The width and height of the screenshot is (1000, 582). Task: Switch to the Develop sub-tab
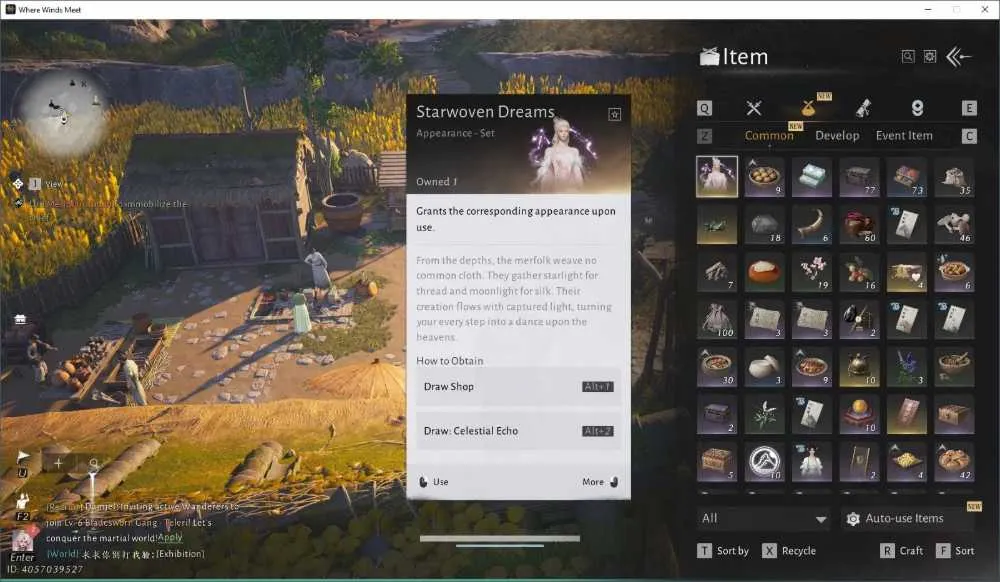tap(837, 136)
